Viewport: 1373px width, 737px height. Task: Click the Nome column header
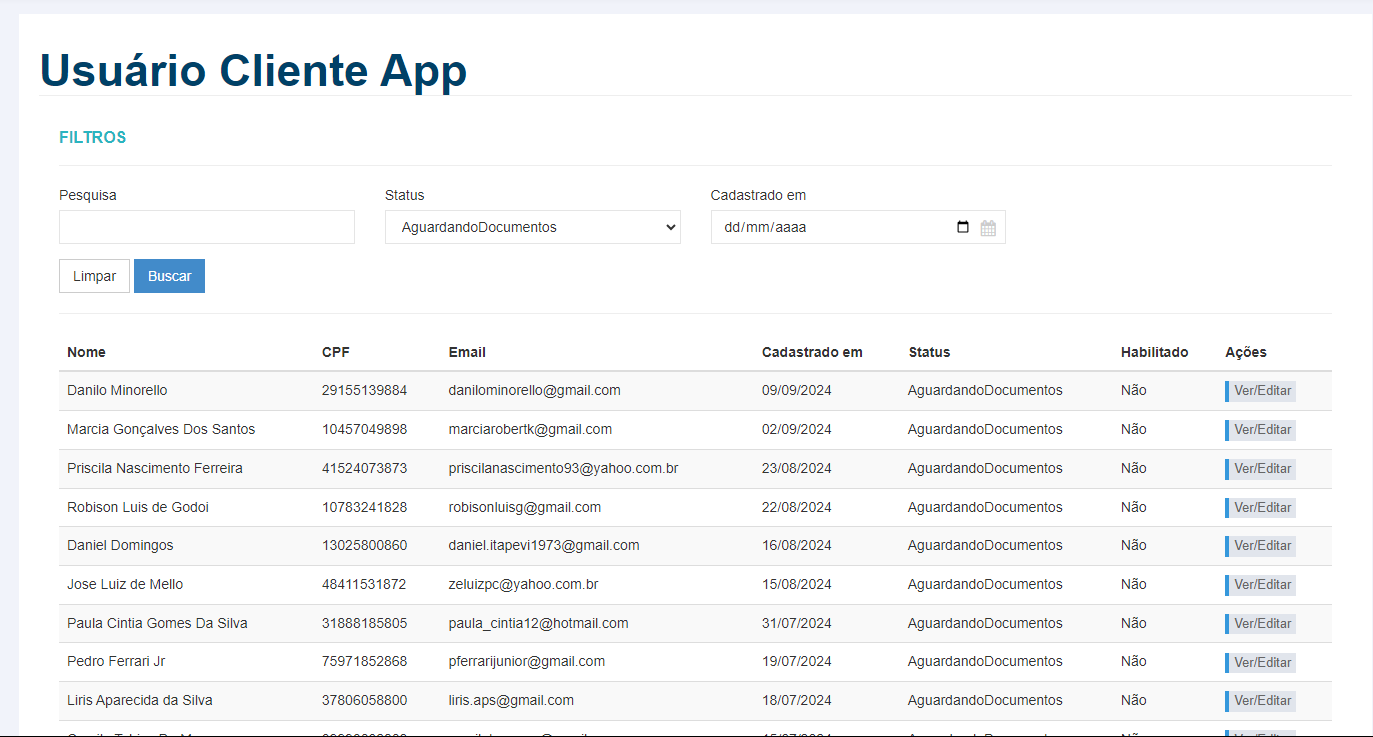click(86, 352)
